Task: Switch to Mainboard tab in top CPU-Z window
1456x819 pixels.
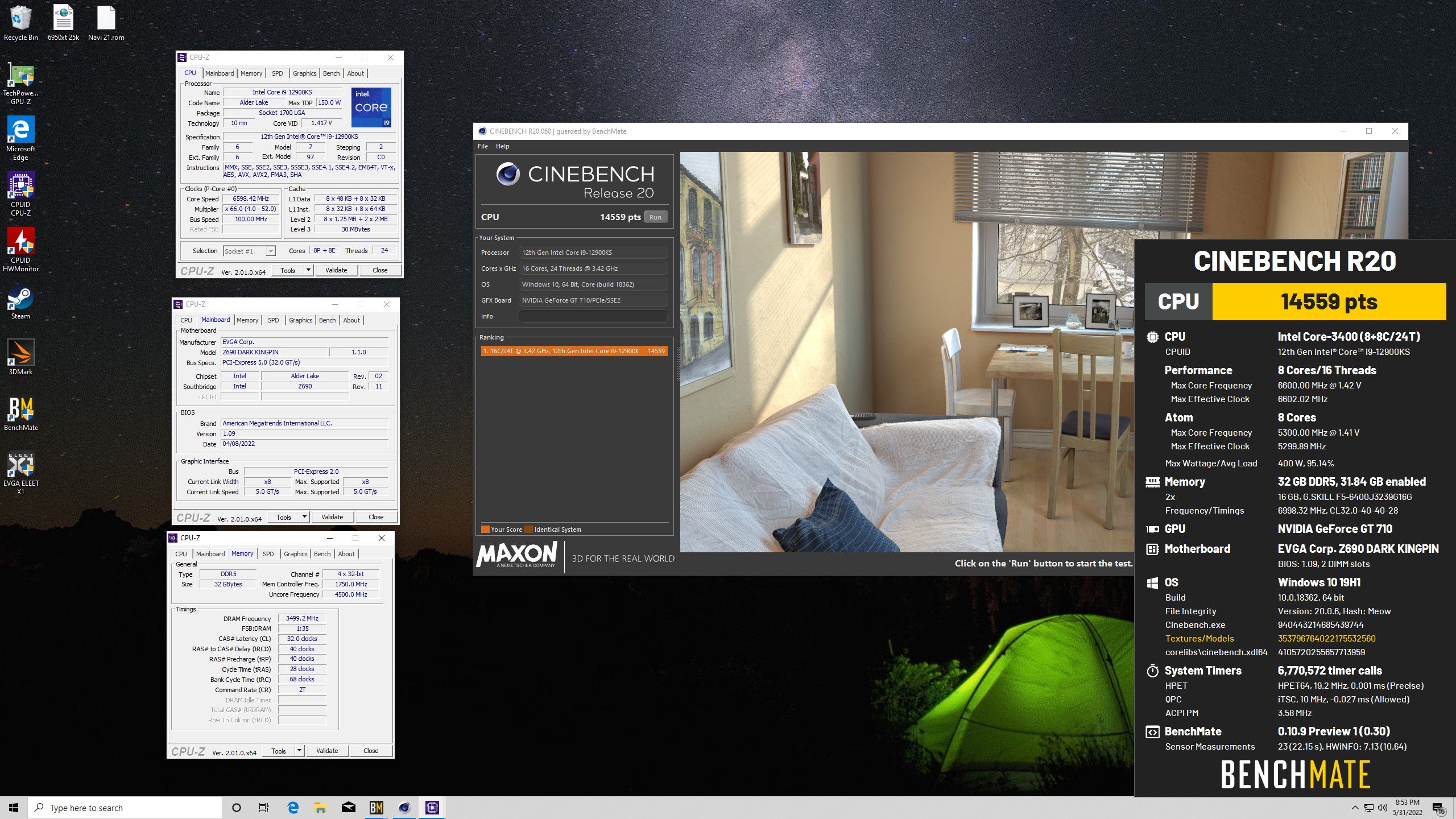Action: pos(220,73)
